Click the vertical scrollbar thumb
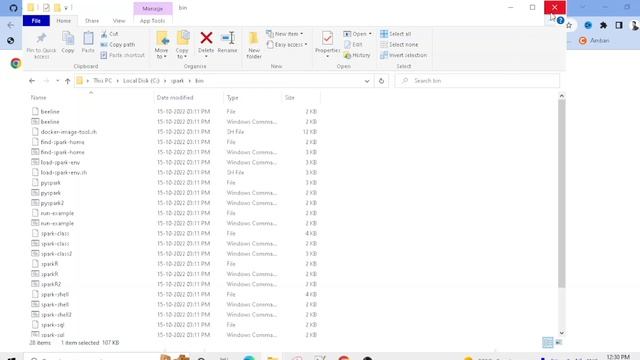This screenshot has width=640, height=360. tap(562, 193)
